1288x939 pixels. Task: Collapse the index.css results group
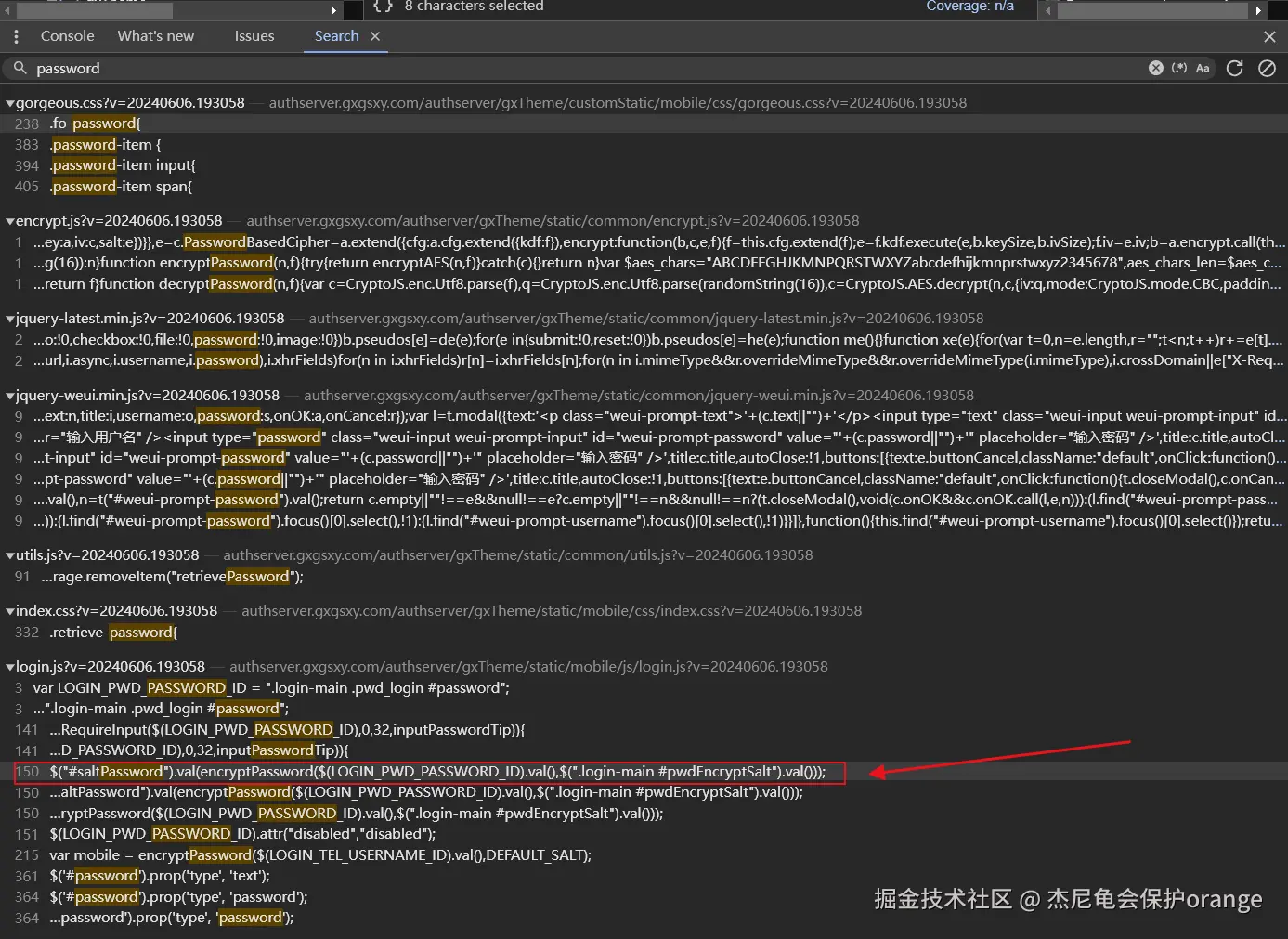pos(10,611)
